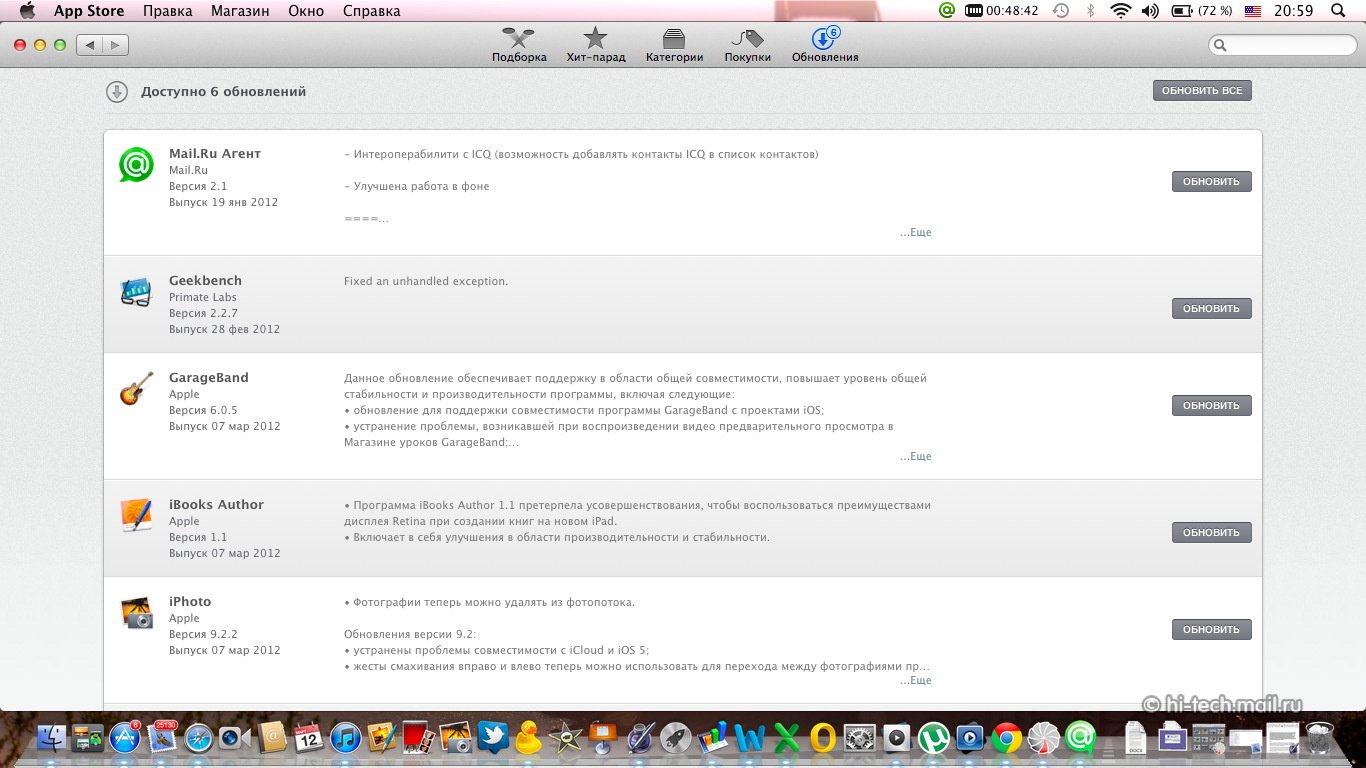The height and width of the screenshot is (768, 1366).
Task: Click the updates download arrow icon
Action: click(117, 92)
